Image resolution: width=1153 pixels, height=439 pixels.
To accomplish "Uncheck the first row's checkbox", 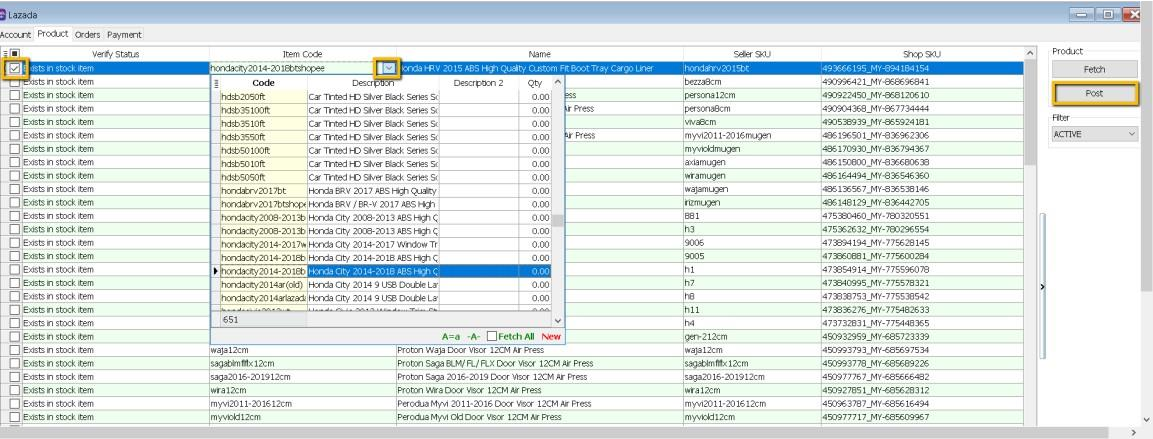I will 15,68.
